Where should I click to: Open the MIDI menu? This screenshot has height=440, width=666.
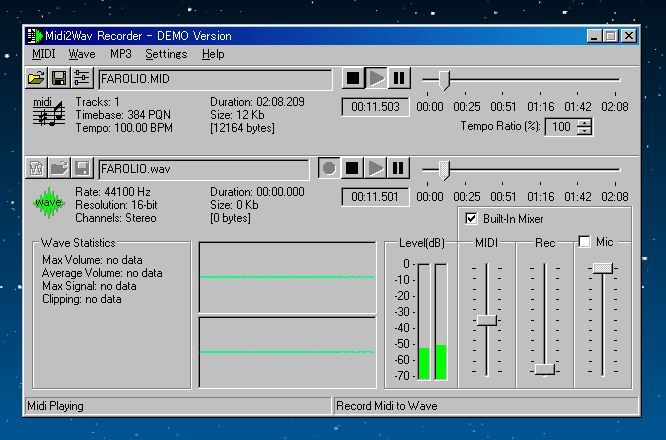pos(43,54)
